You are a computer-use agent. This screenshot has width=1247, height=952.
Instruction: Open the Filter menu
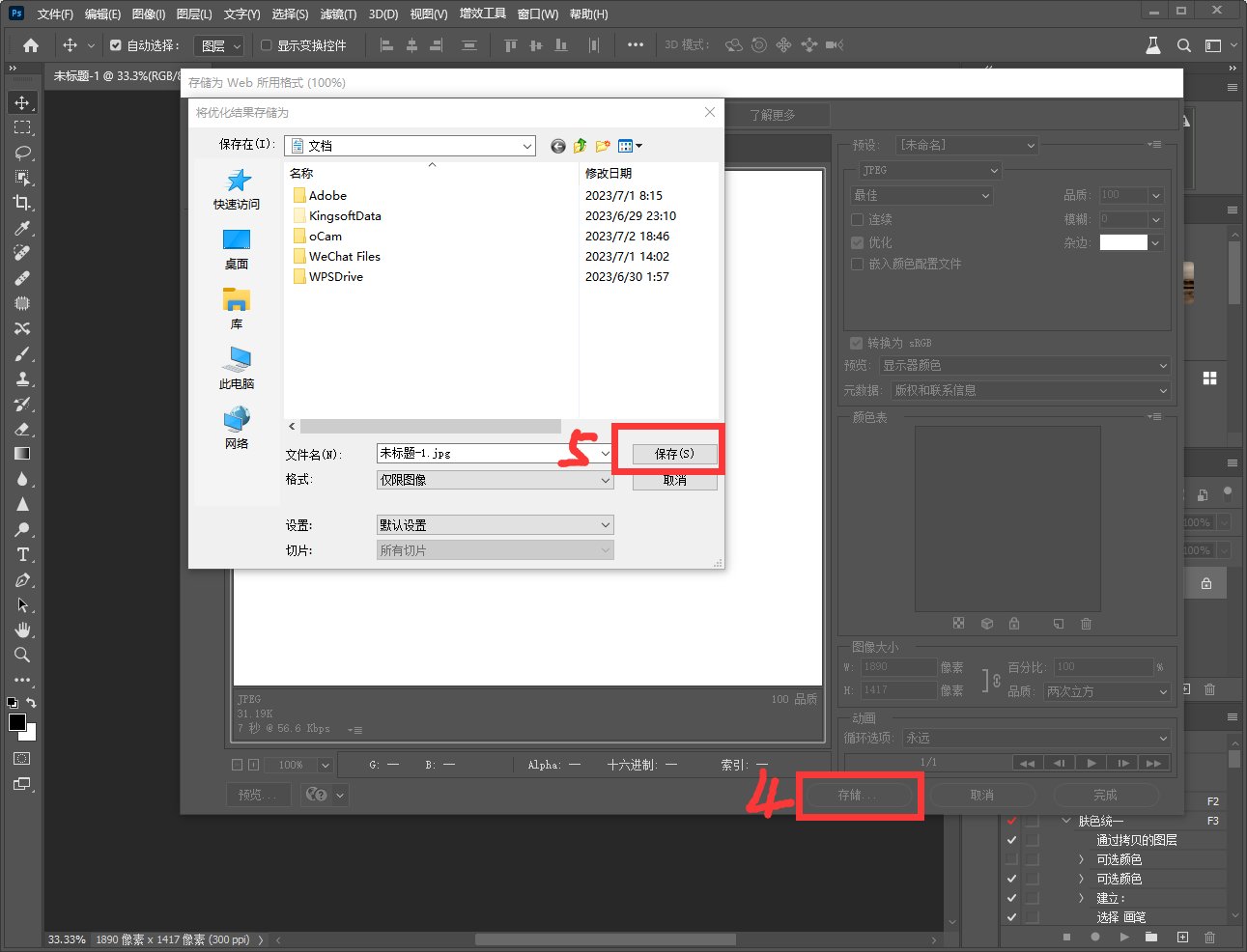(338, 14)
